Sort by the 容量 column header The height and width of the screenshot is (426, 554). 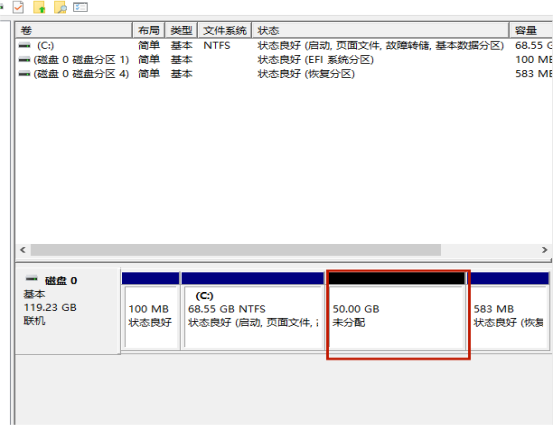pyautogui.click(x=531, y=30)
